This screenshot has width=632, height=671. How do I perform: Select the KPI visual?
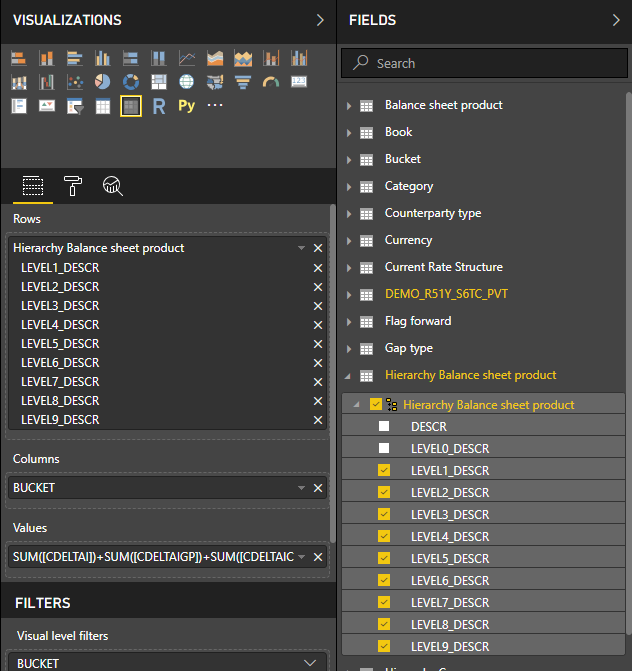(x=46, y=106)
